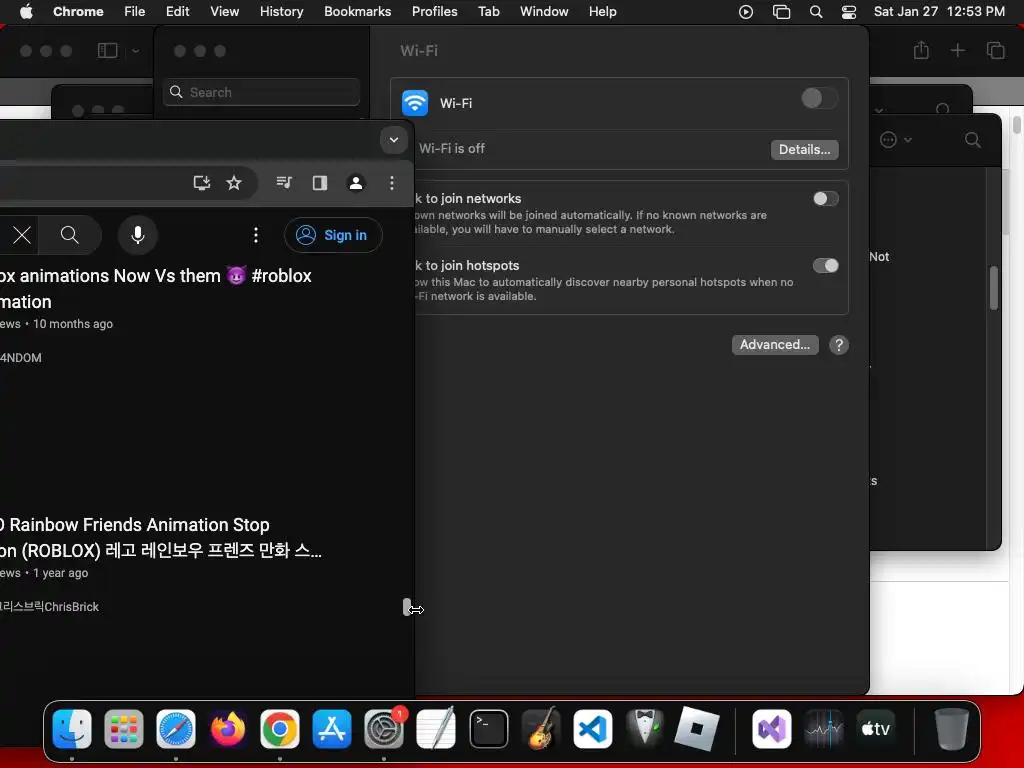Open Control Center in menu bar
The image size is (1024, 768).
tap(848, 12)
